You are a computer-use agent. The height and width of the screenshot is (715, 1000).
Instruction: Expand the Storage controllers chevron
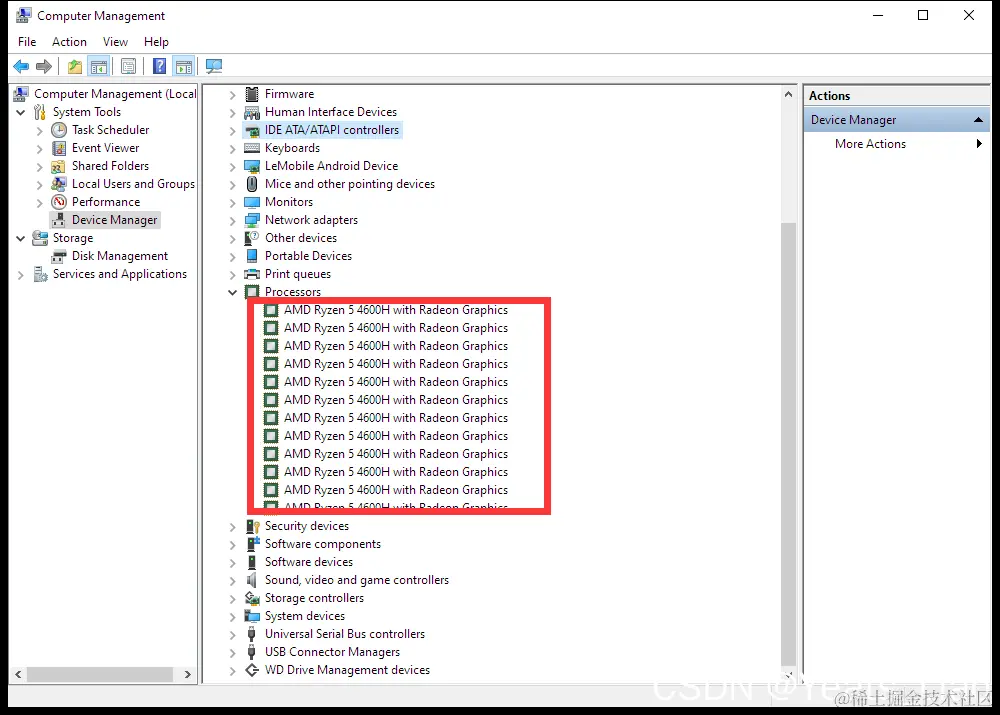pyautogui.click(x=232, y=600)
